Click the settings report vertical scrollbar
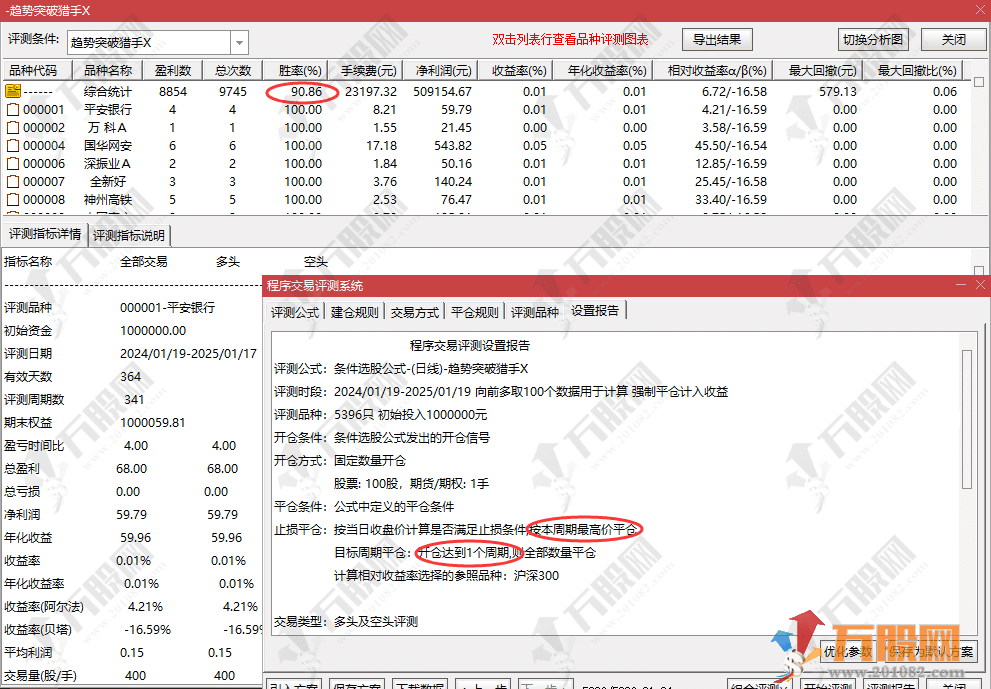Screen dimensions: 991x689 pyautogui.click(x=966, y=420)
